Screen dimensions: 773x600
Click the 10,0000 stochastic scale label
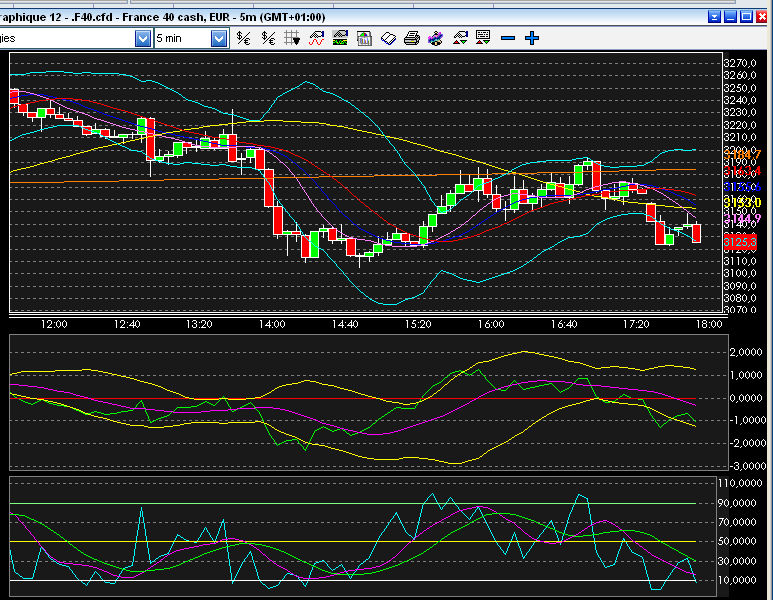pyautogui.click(x=737, y=580)
